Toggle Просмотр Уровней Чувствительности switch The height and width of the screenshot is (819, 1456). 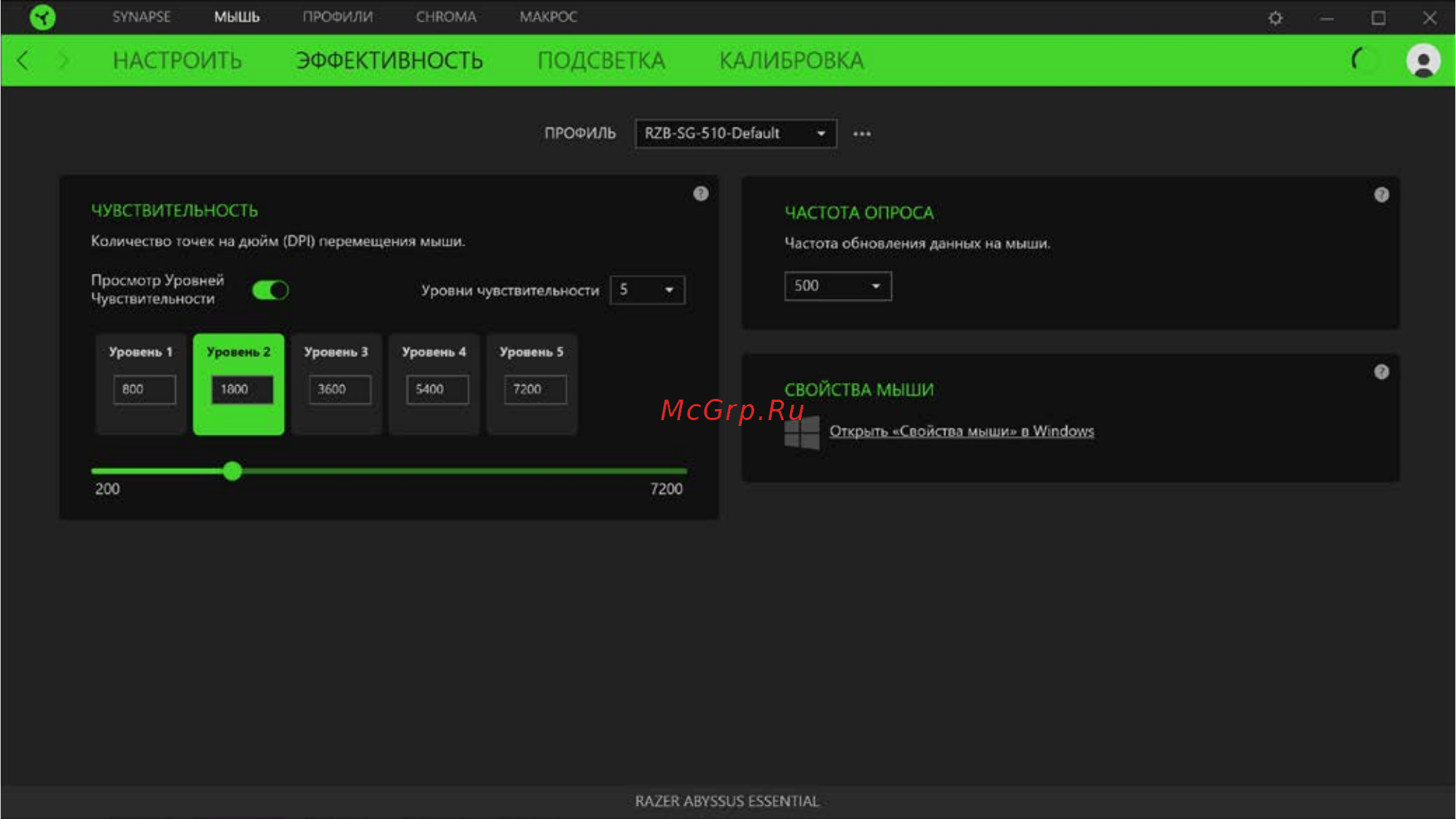pos(271,290)
